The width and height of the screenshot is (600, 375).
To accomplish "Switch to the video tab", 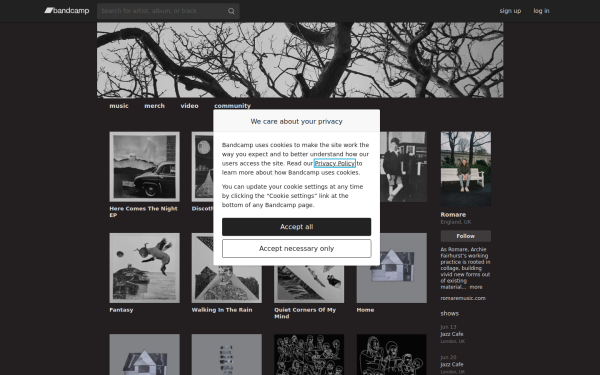I will pos(189,106).
